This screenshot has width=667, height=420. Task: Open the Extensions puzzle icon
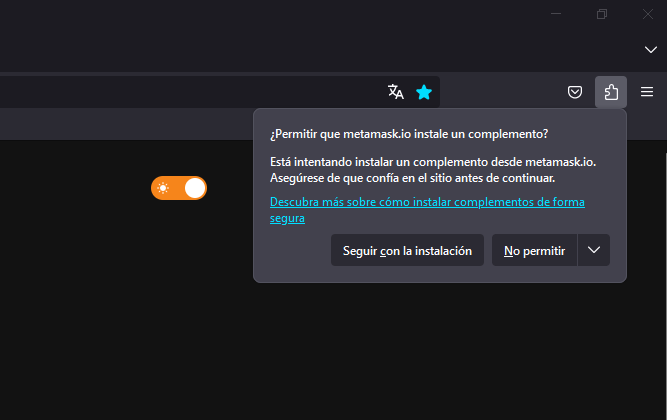[611, 92]
